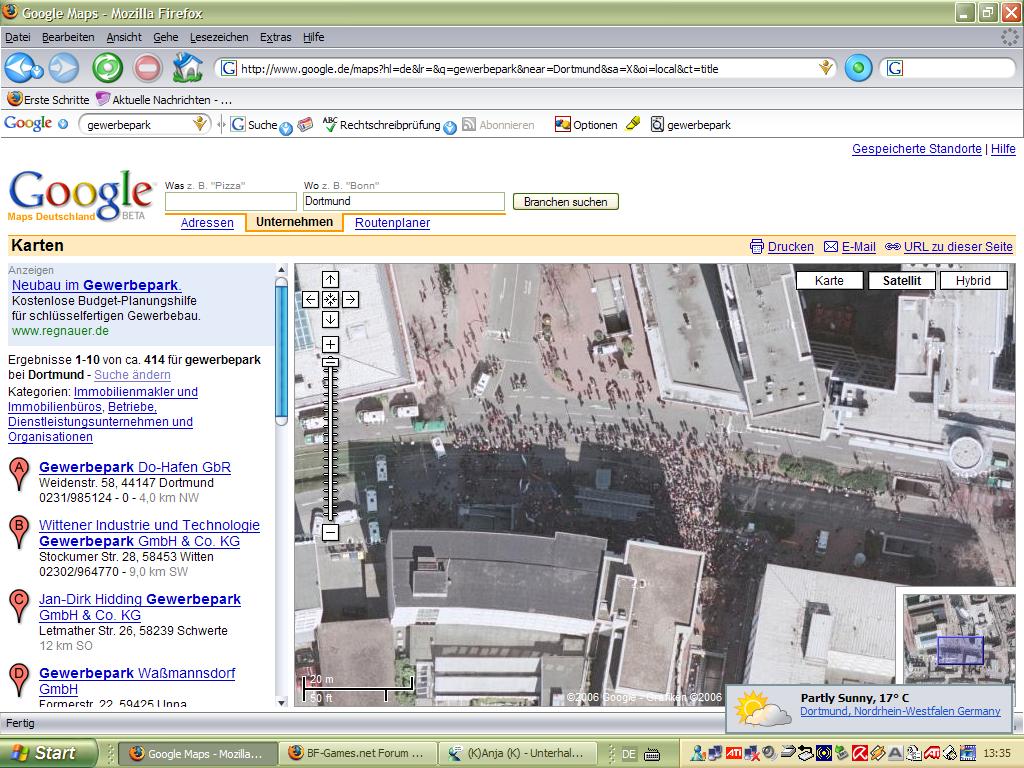Open Gespeicherte Standorte link
The height and width of the screenshot is (768, 1024).
coord(916,149)
